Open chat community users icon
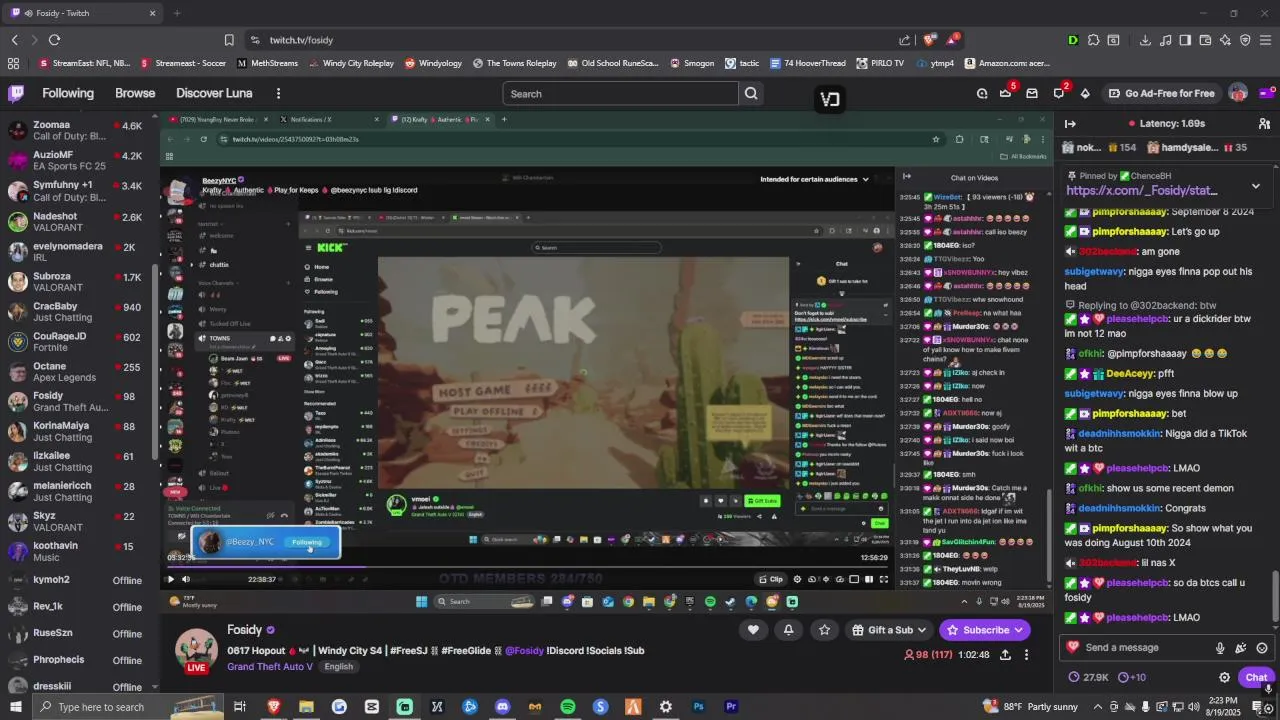Image resolution: width=1280 pixels, height=720 pixels. click(1264, 123)
